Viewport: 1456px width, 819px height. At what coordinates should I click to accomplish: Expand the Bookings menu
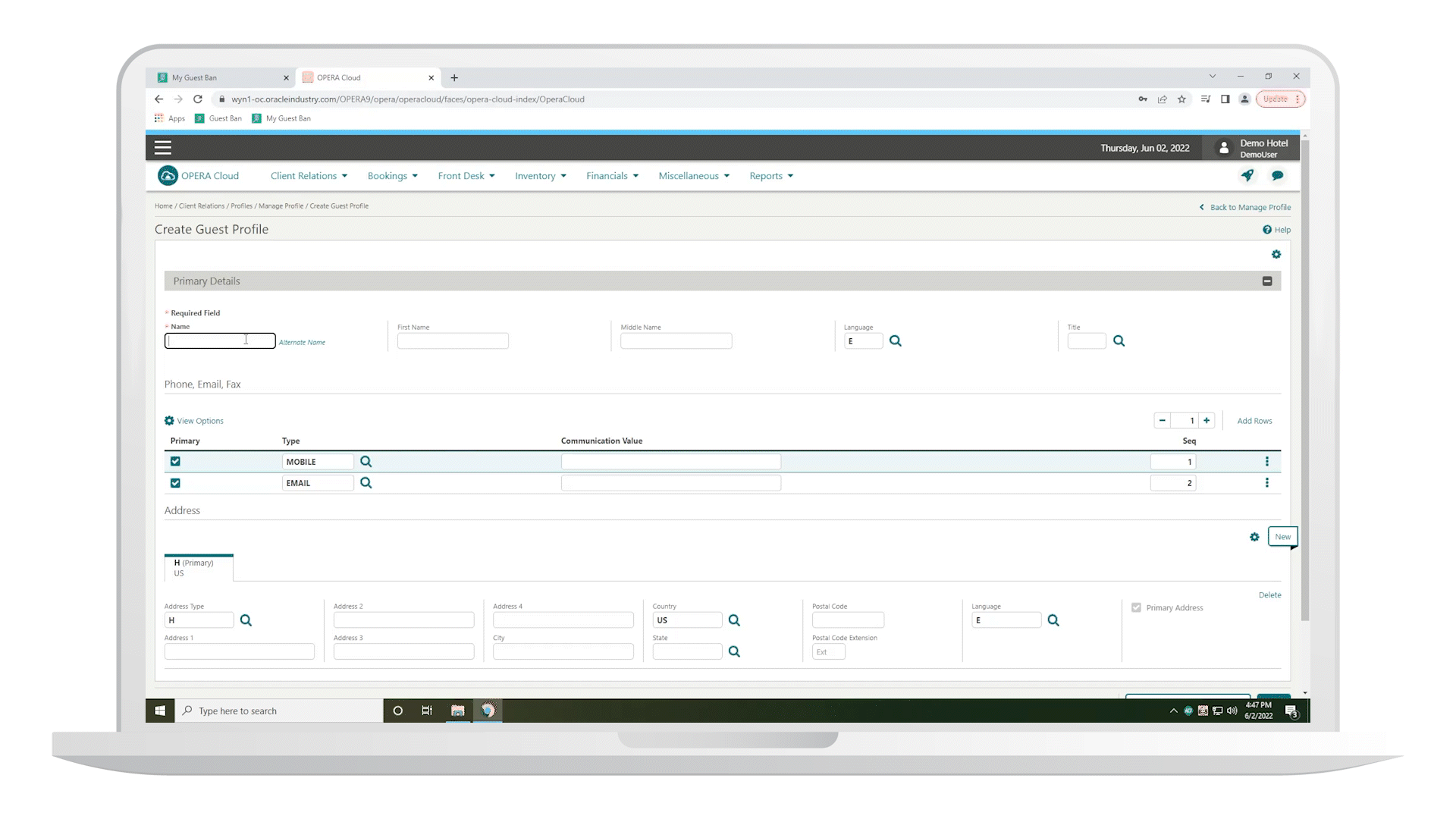coord(392,176)
